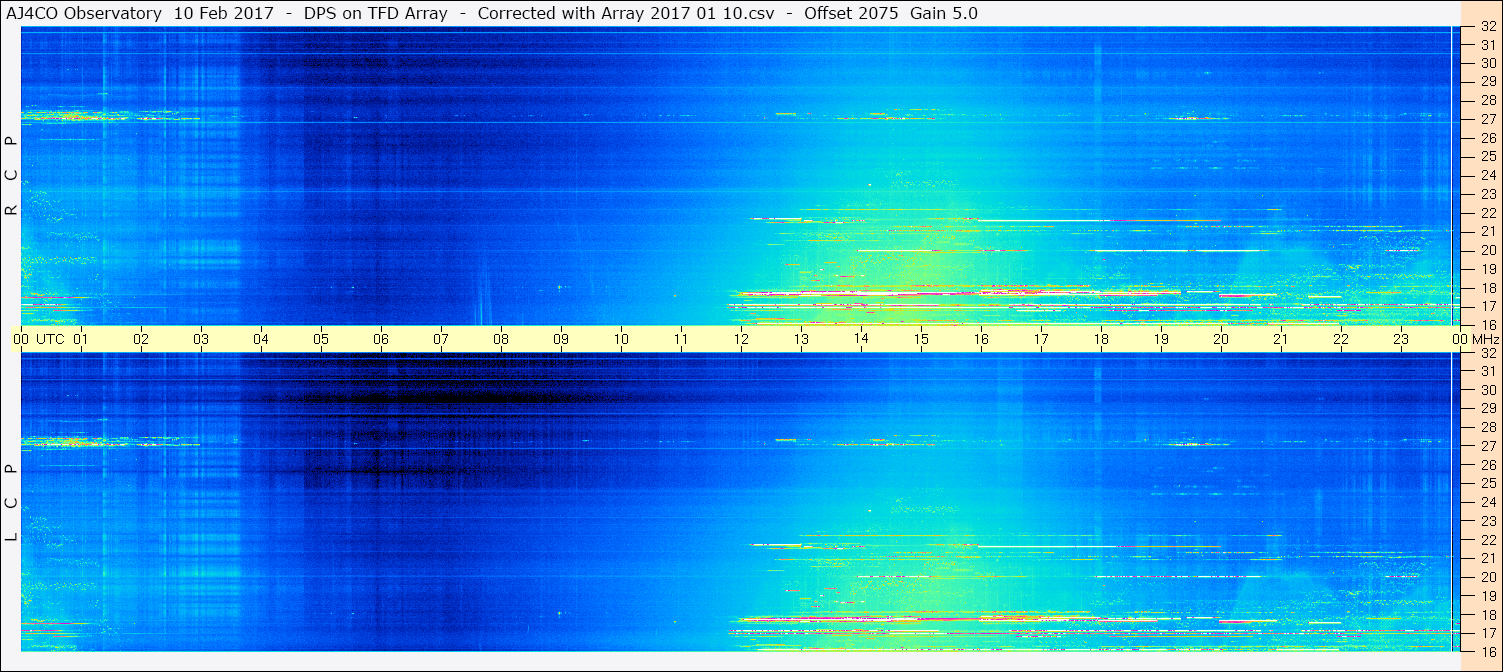Select the 22 hour marker on time axis

pyautogui.click(x=1341, y=339)
